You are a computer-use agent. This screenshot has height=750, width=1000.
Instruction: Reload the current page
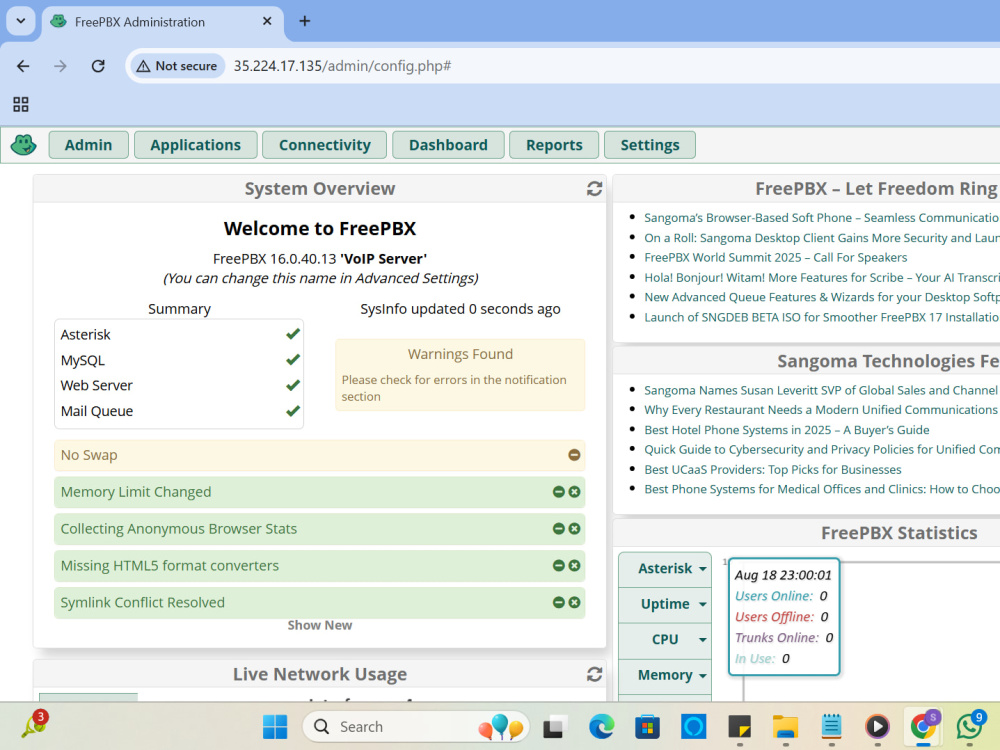98,66
